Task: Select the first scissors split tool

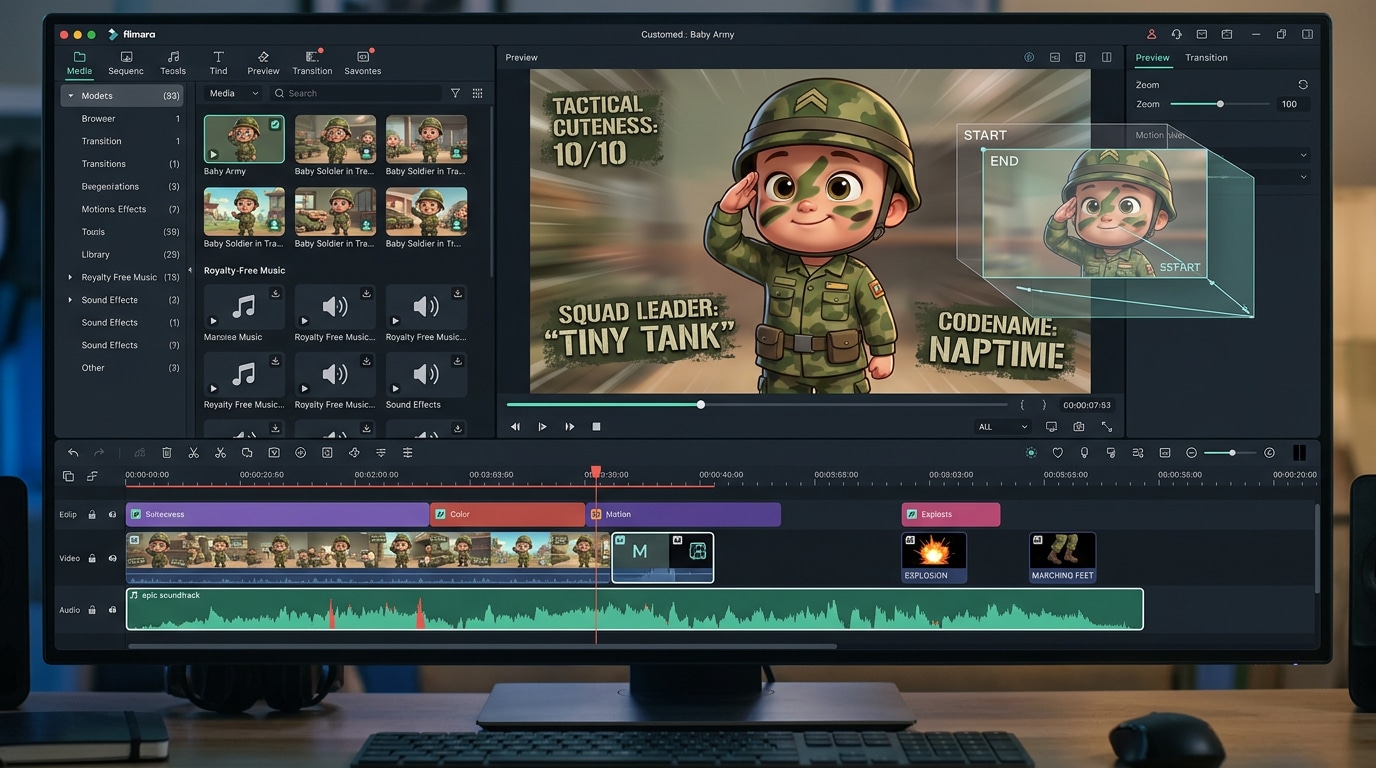Action: 194,453
